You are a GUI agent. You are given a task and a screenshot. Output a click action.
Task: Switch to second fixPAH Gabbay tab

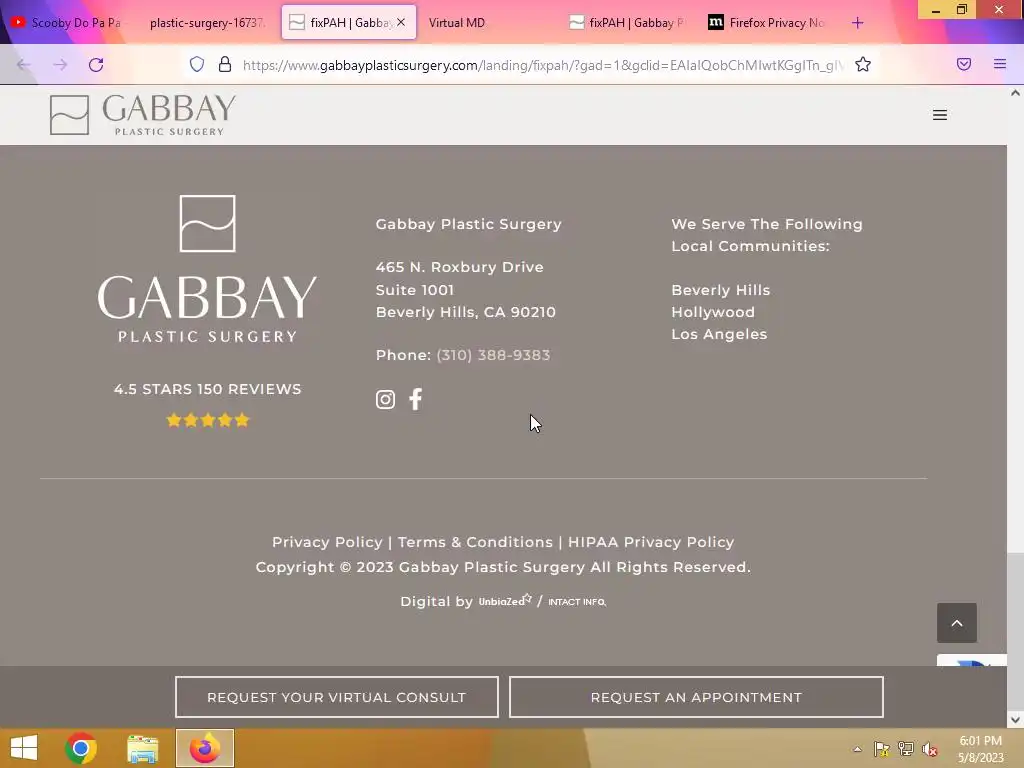tap(628, 23)
